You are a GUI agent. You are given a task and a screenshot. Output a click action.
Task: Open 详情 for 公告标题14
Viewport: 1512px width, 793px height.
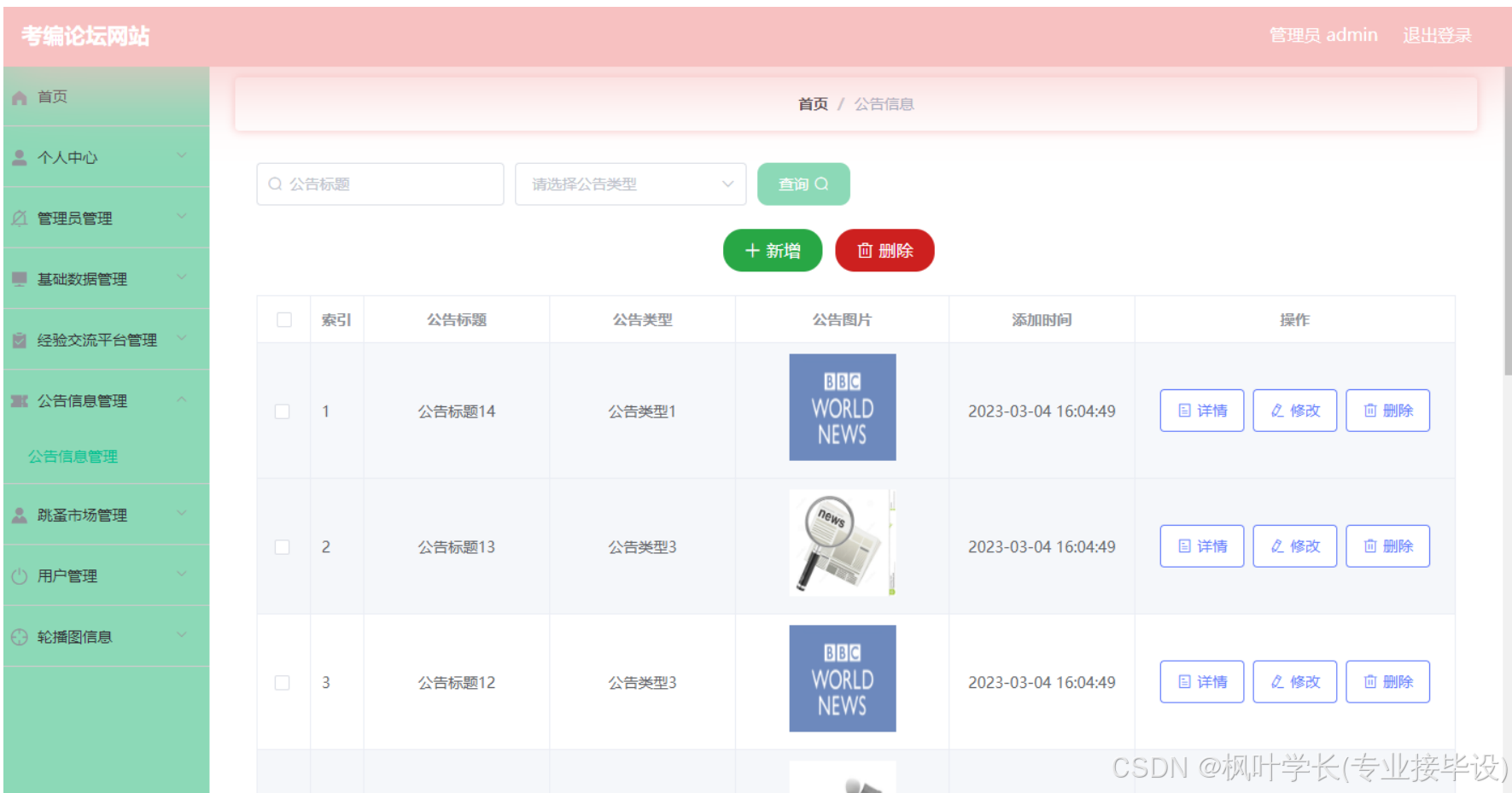pyautogui.click(x=1202, y=411)
